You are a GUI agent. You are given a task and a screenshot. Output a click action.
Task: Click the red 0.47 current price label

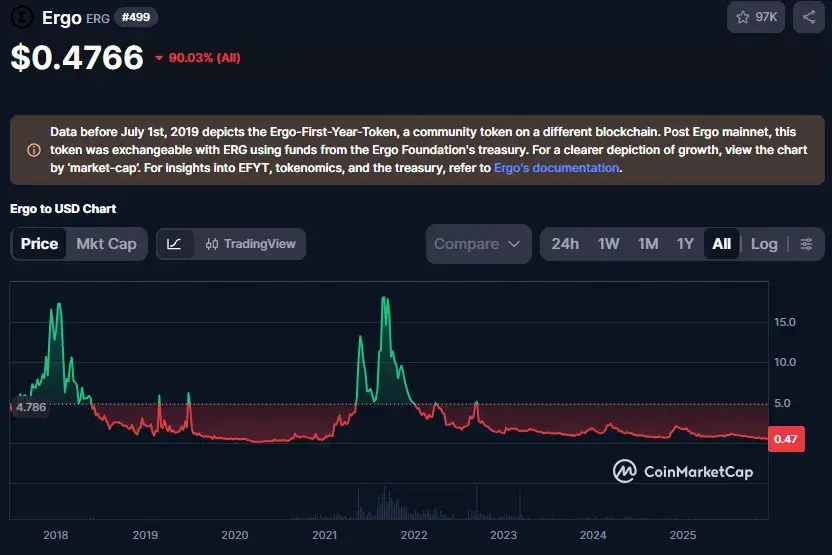coord(786,439)
